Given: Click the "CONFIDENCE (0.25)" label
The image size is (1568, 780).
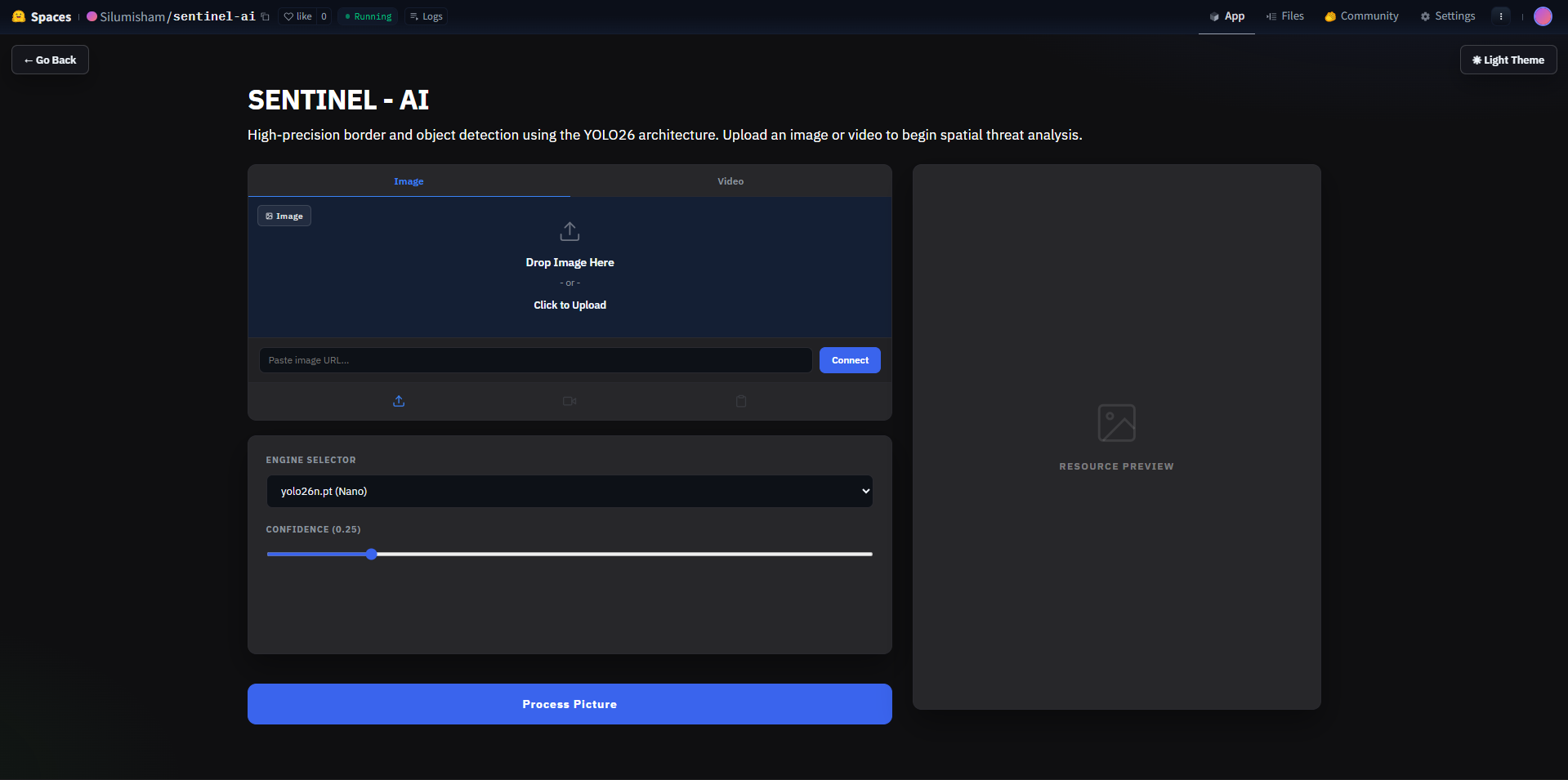Looking at the screenshot, I should point(313,530).
